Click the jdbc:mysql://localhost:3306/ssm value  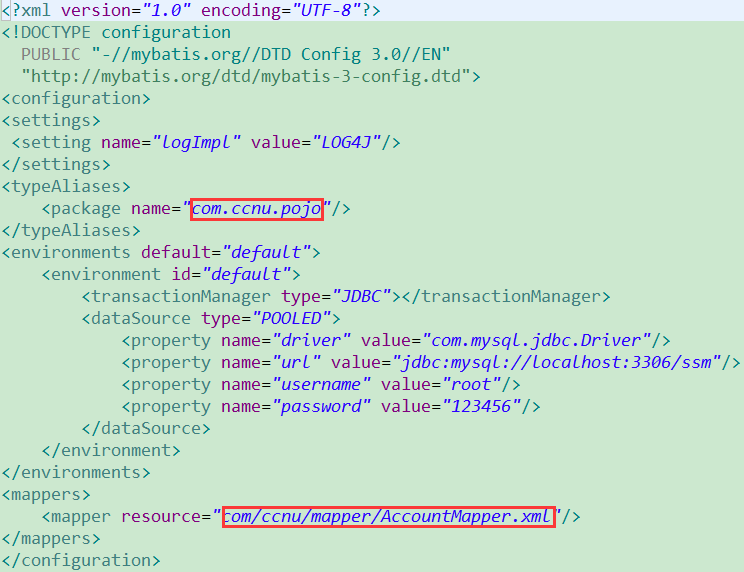(556, 362)
